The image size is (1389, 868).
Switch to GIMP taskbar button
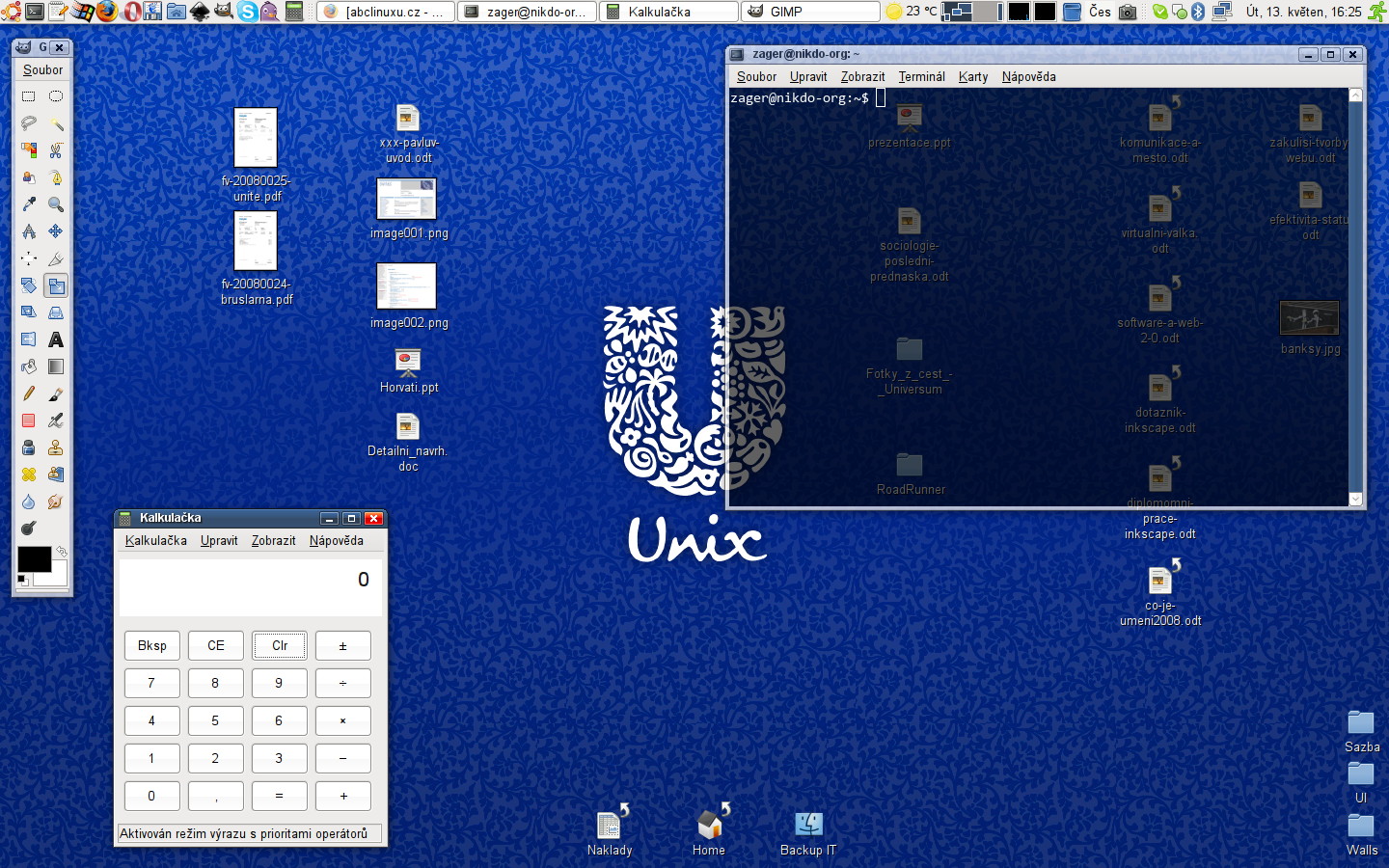pos(810,12)
